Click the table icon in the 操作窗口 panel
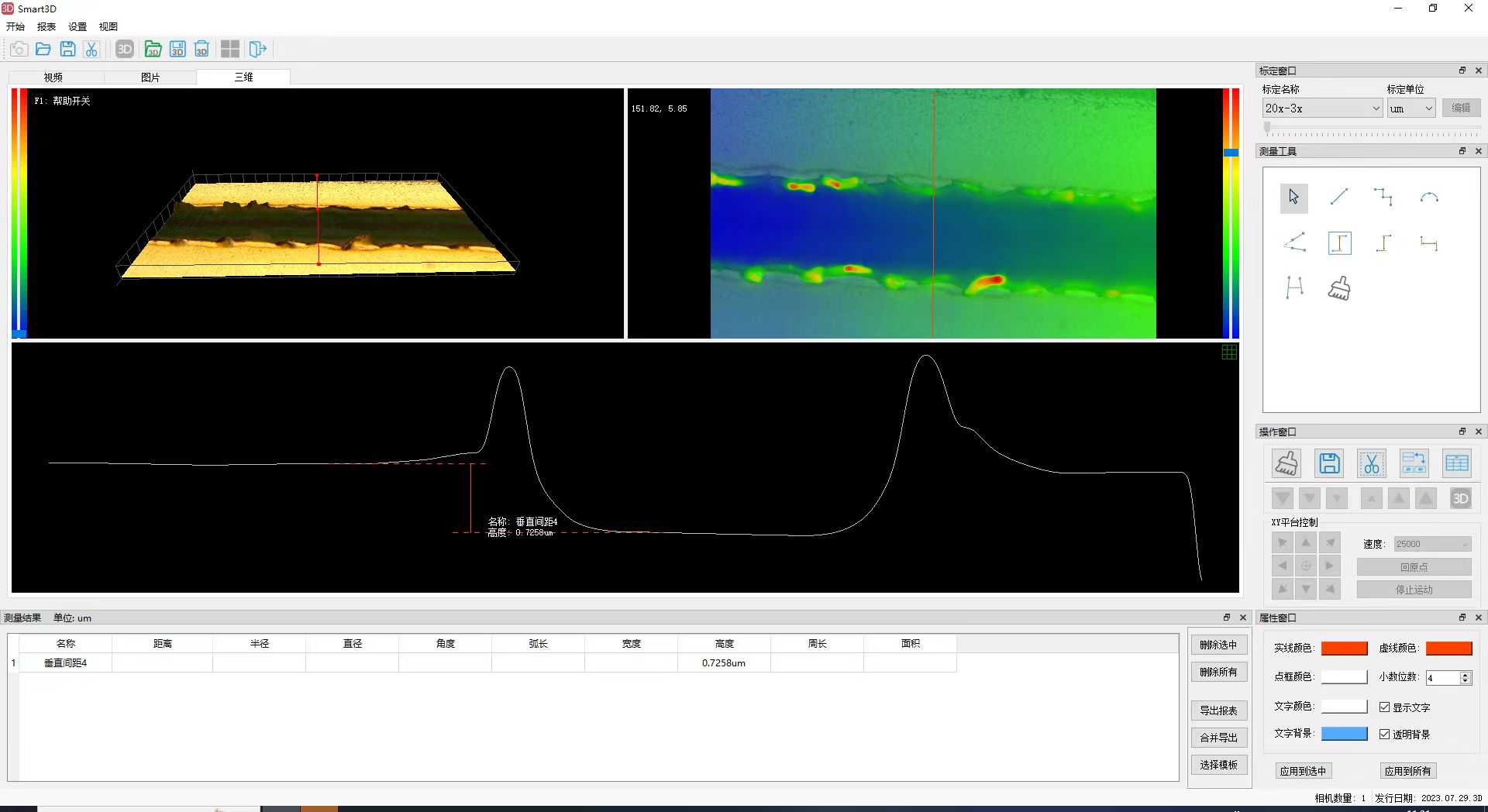 tap(1456, 463)
